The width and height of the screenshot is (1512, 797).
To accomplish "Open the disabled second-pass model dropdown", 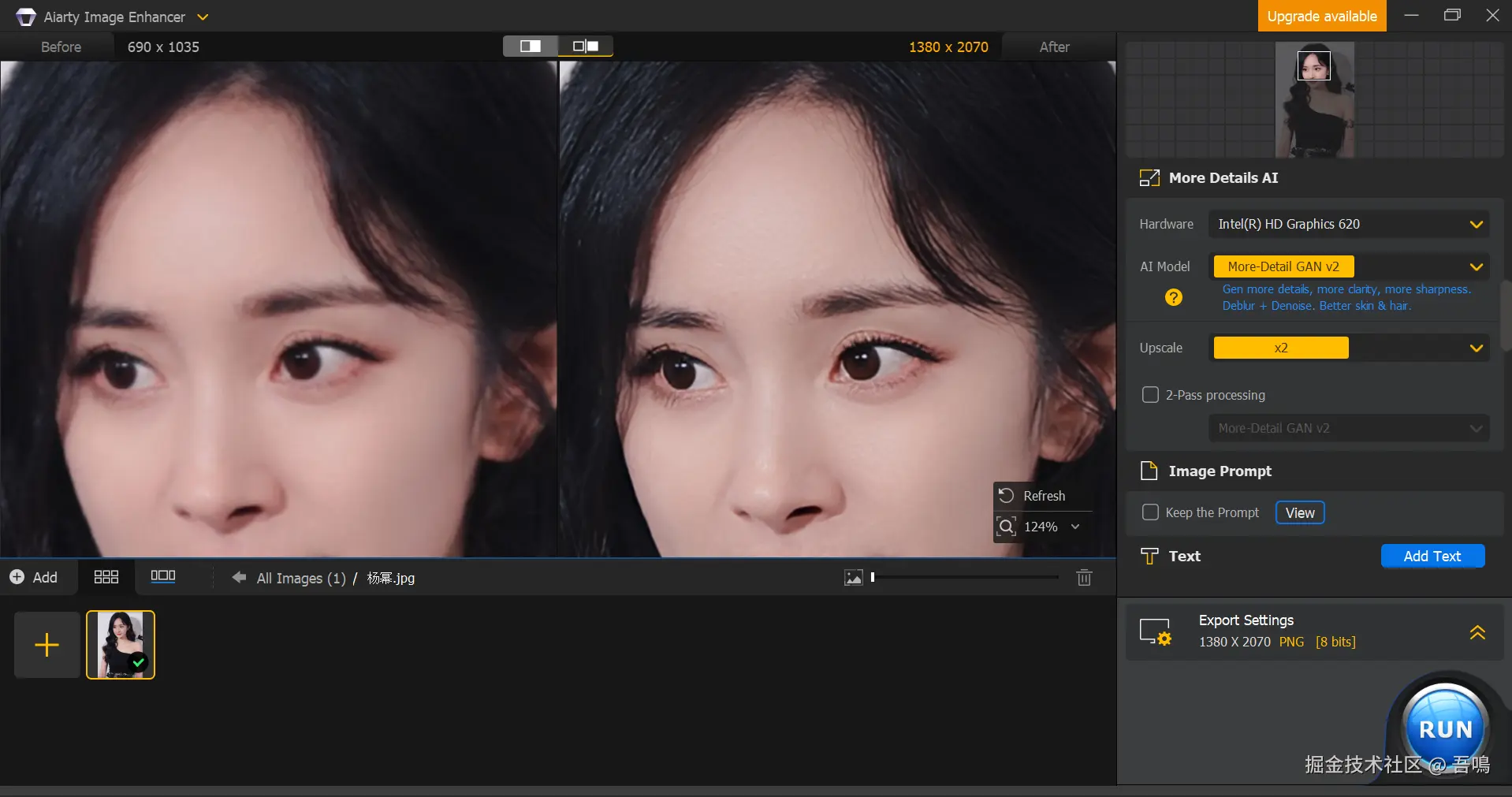I will point(1349,428).
